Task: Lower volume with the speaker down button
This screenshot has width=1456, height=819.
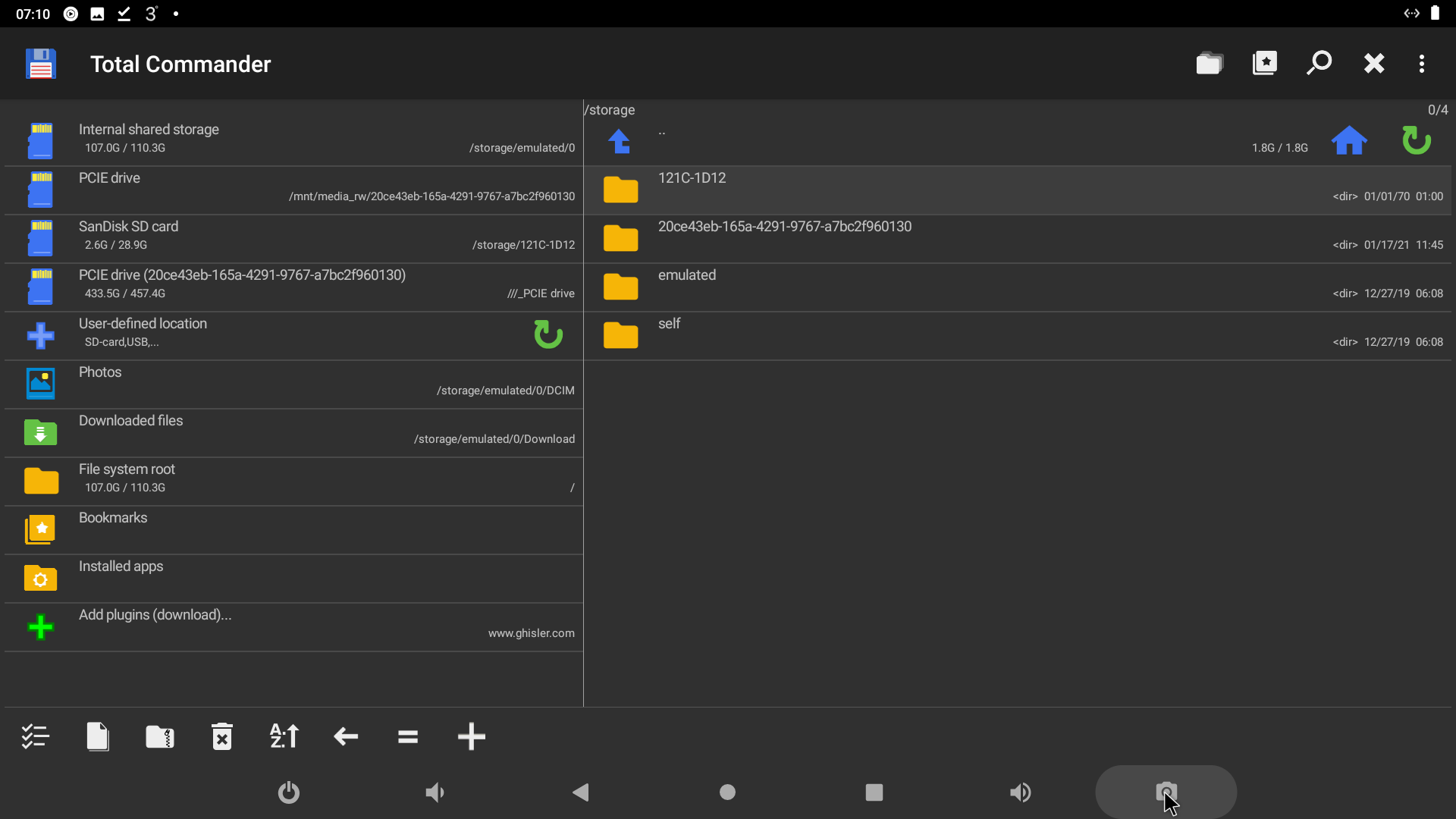Action: click(x=435, y=792)
